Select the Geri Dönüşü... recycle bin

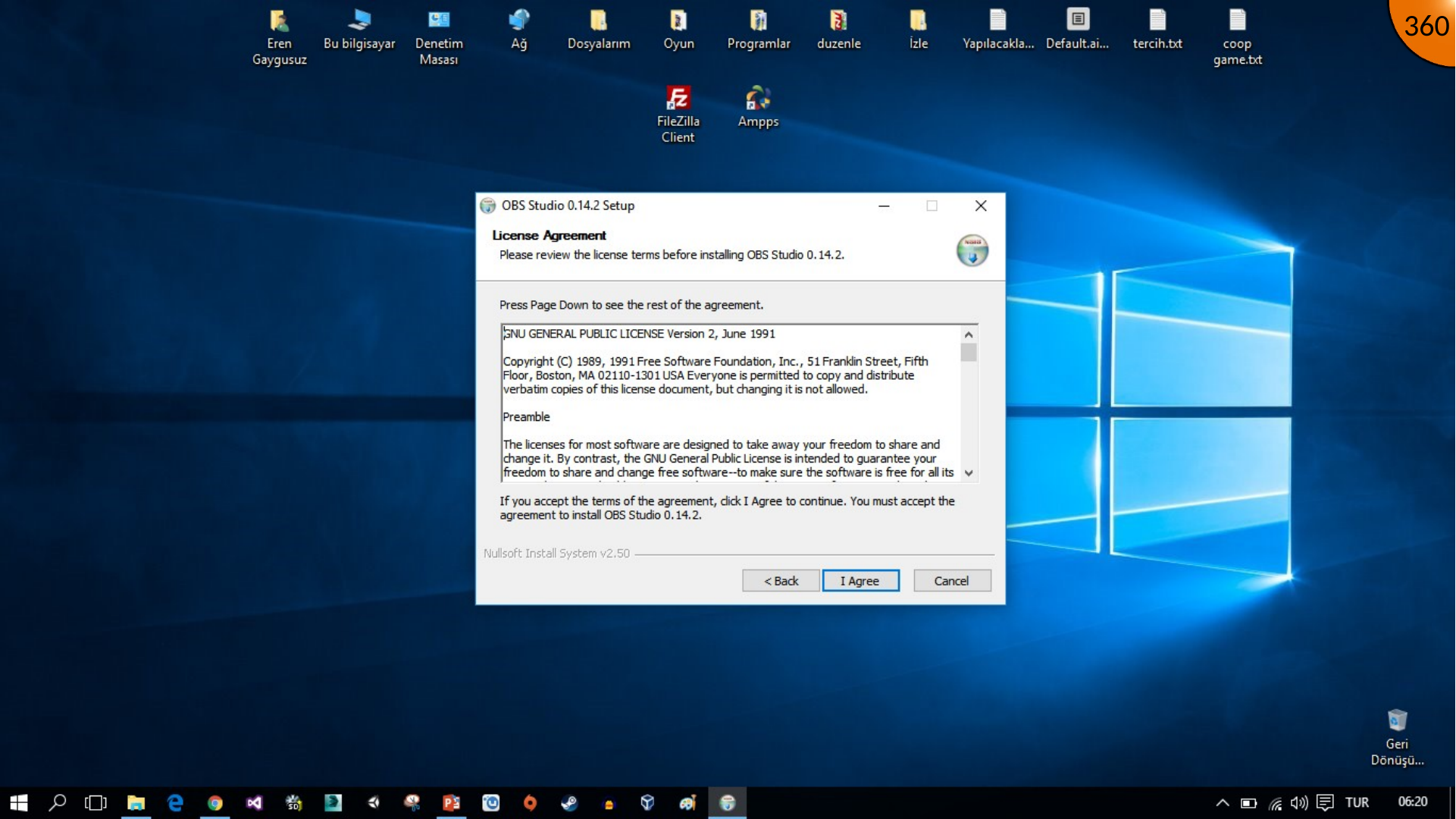(x=1397, y=738)
